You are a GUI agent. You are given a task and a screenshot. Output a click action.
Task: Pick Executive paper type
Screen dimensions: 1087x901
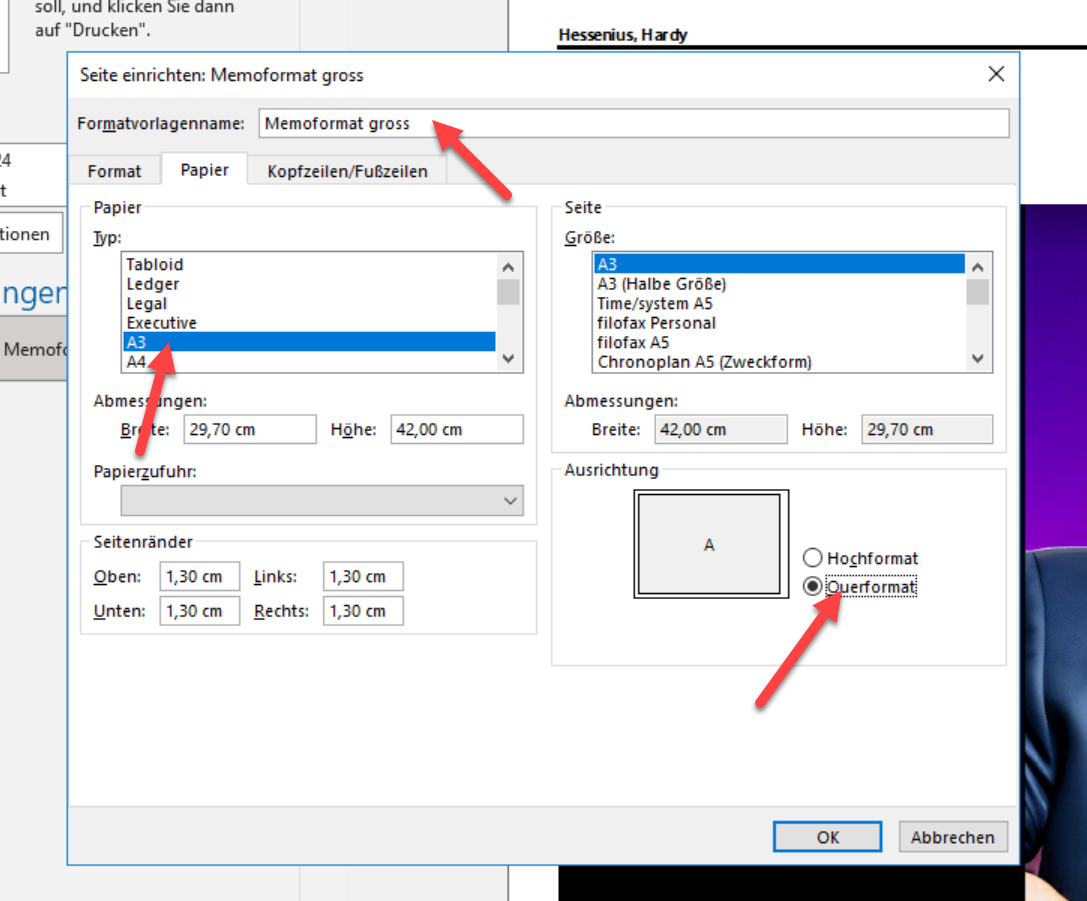click(309, 322)
